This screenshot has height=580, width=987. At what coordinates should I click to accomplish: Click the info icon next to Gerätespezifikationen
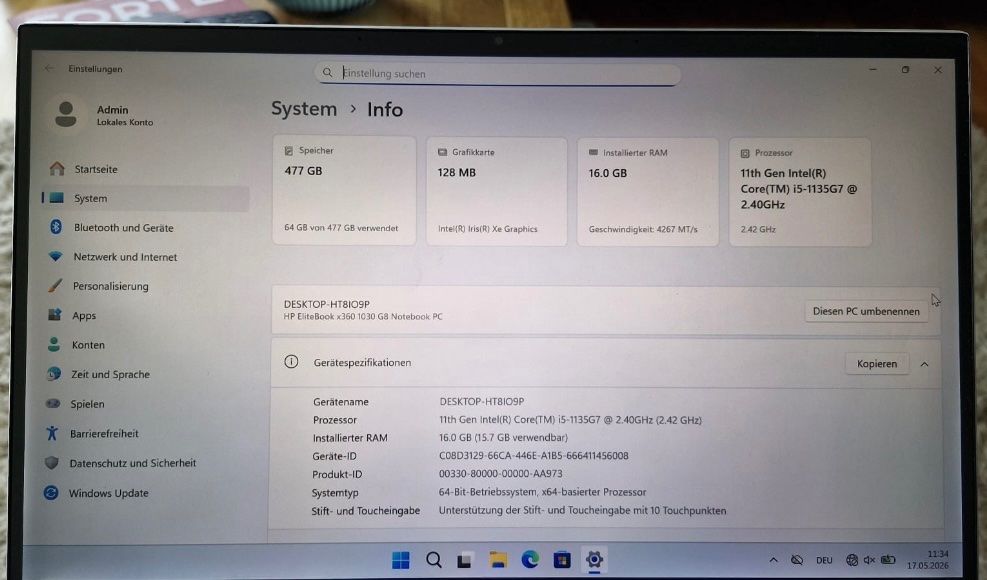[x=291, y=361]
